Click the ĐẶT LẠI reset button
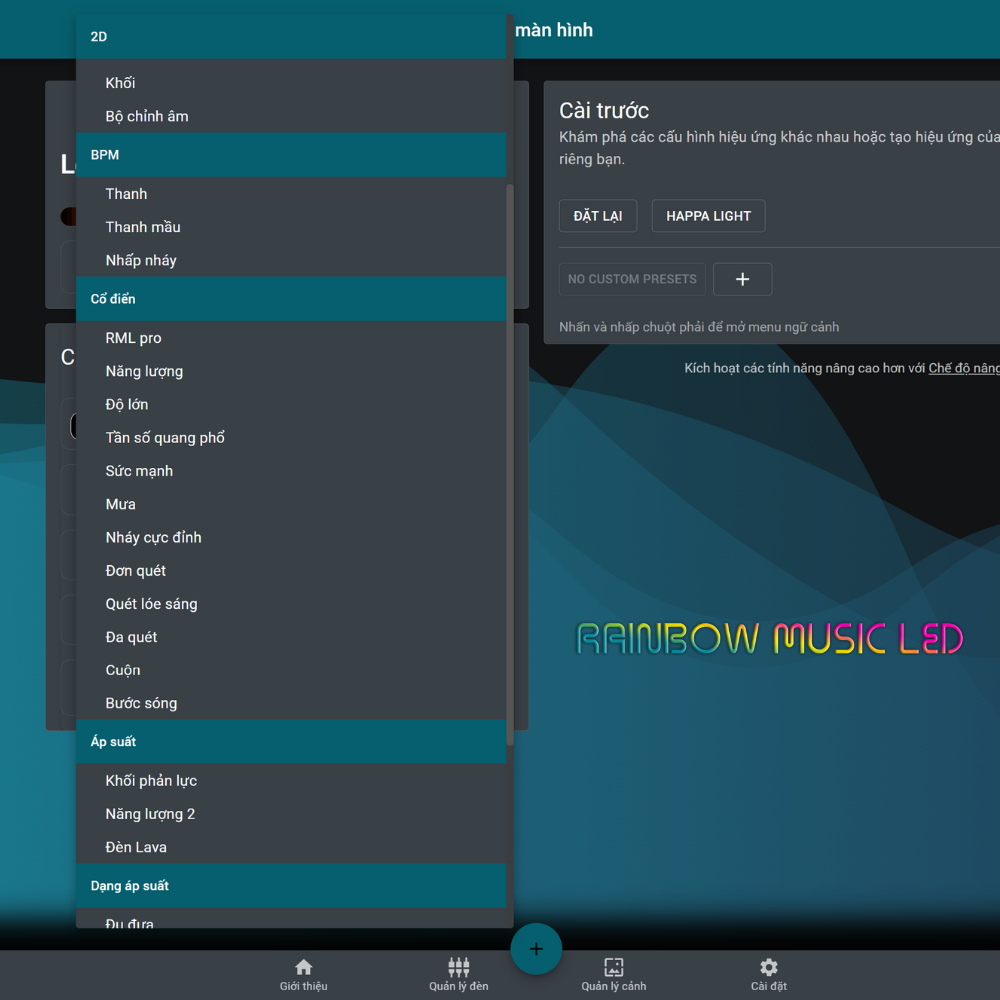 point(598,216)
